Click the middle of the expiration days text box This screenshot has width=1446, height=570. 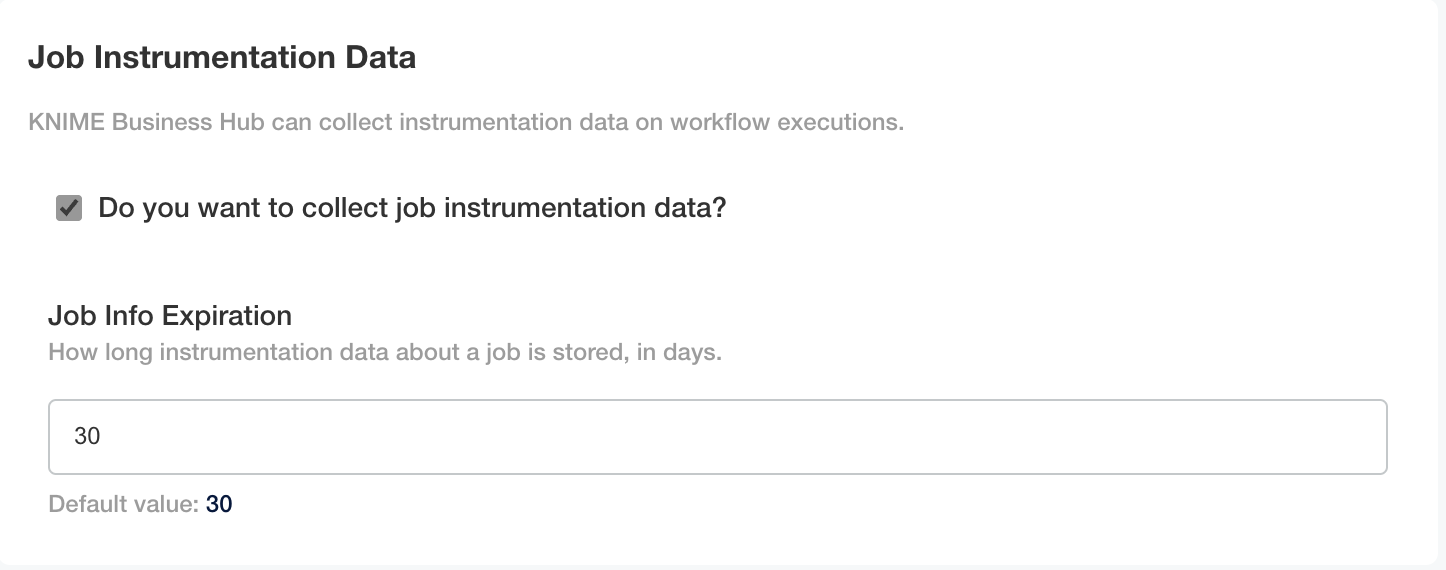(717, 437)
